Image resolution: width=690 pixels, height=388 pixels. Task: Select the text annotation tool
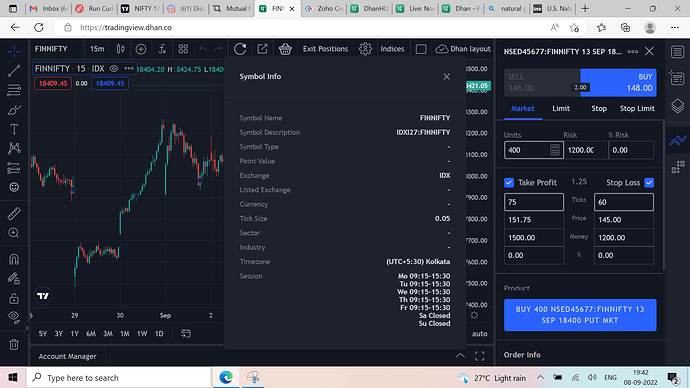[x=14, y=129]
